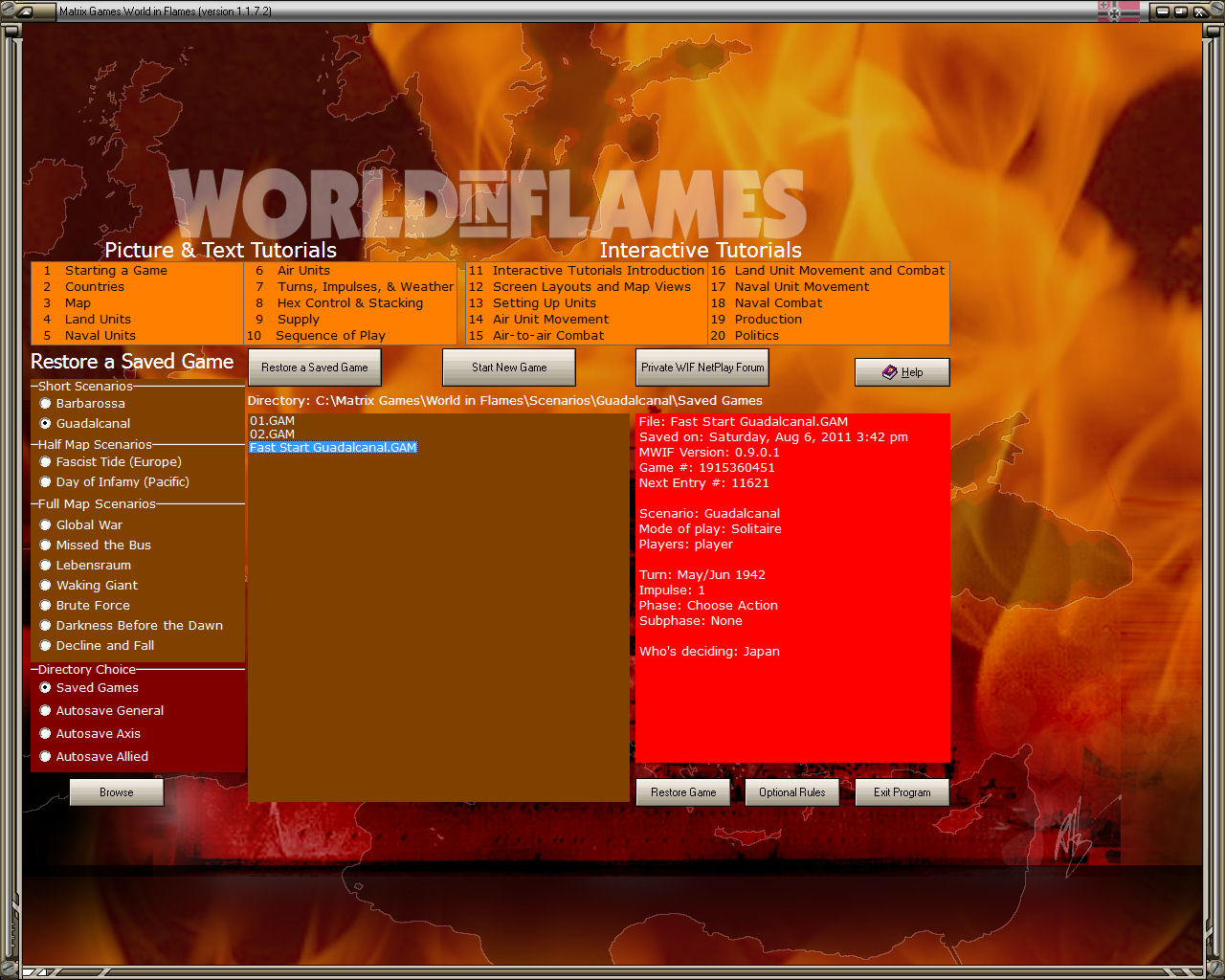Select the Guadalcanal scenario radio button

[x=45, y=423]
